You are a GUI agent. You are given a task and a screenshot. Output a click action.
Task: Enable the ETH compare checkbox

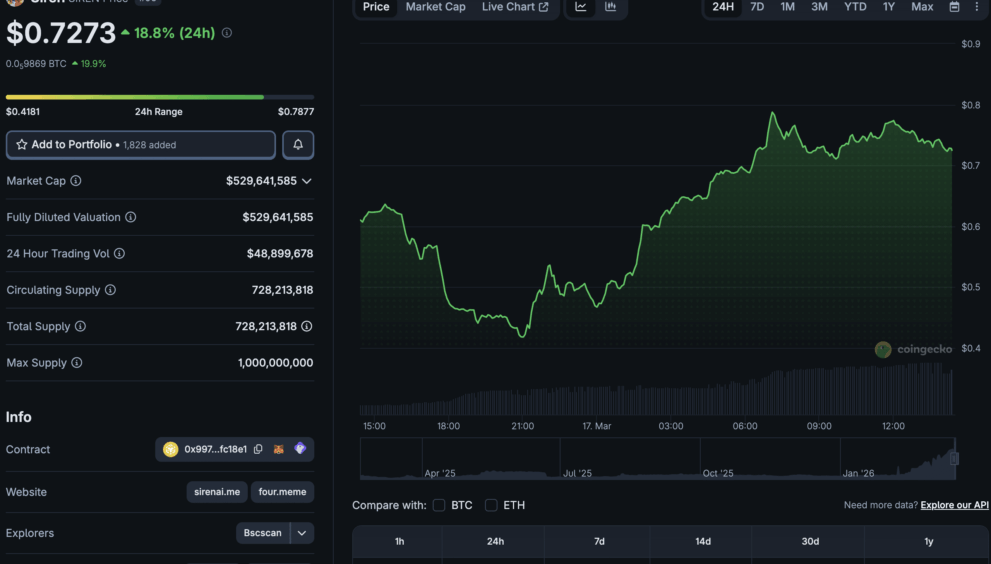click(491, 505)
